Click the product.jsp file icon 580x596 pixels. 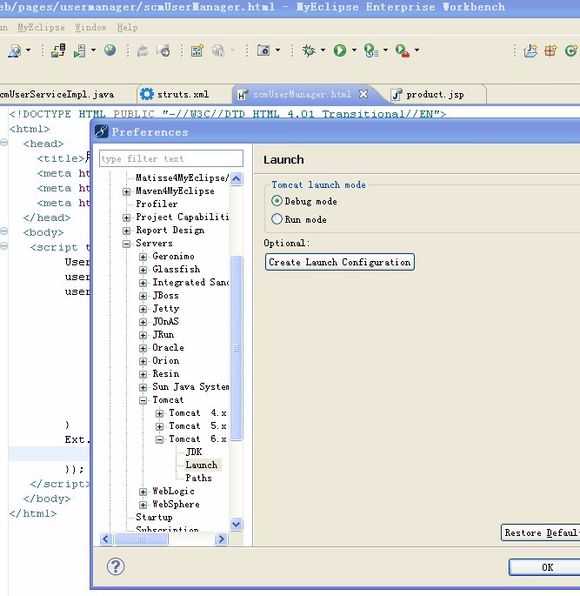point(396,94)
